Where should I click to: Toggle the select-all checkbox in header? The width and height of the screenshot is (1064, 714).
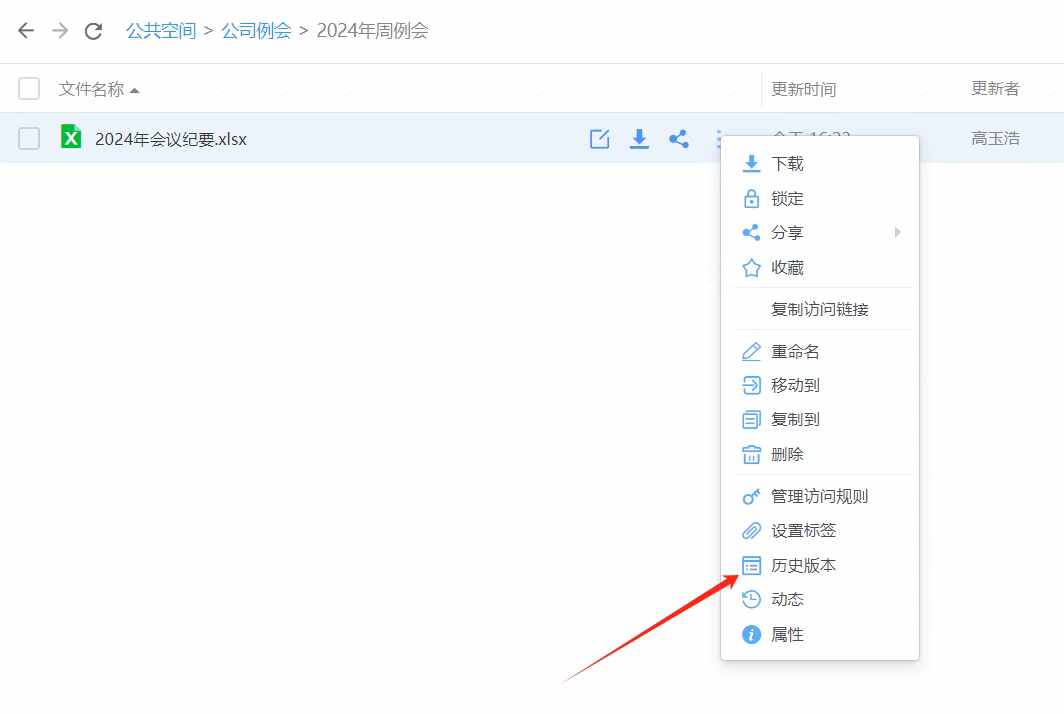point(29,89)
